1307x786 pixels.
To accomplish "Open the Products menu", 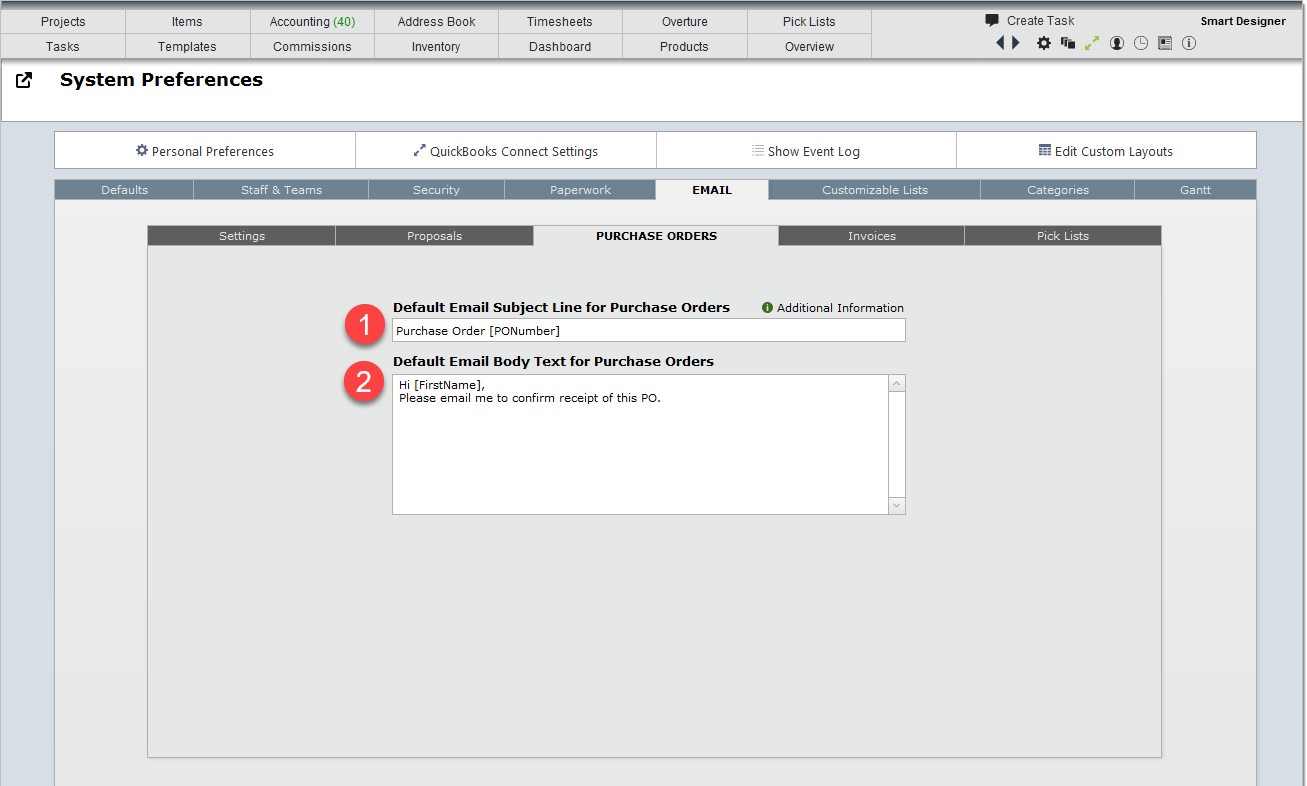I will pos(684,46).
